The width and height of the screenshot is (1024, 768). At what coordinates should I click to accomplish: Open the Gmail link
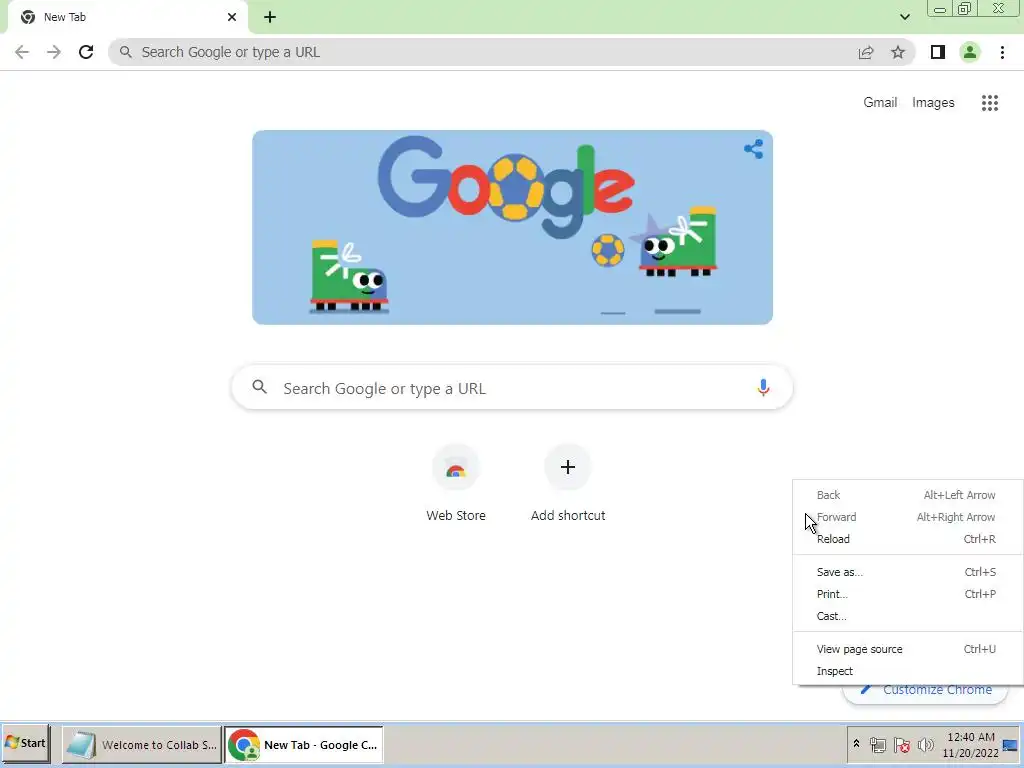[880, 103]
